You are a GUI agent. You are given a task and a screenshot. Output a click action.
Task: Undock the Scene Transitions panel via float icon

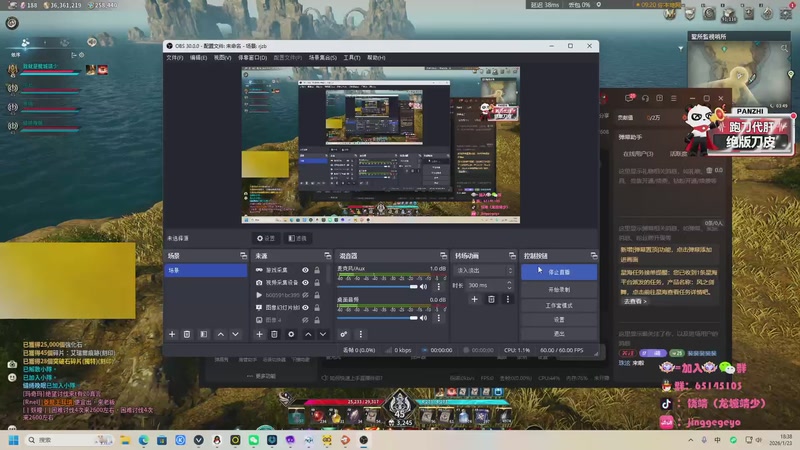coord(512,256)
